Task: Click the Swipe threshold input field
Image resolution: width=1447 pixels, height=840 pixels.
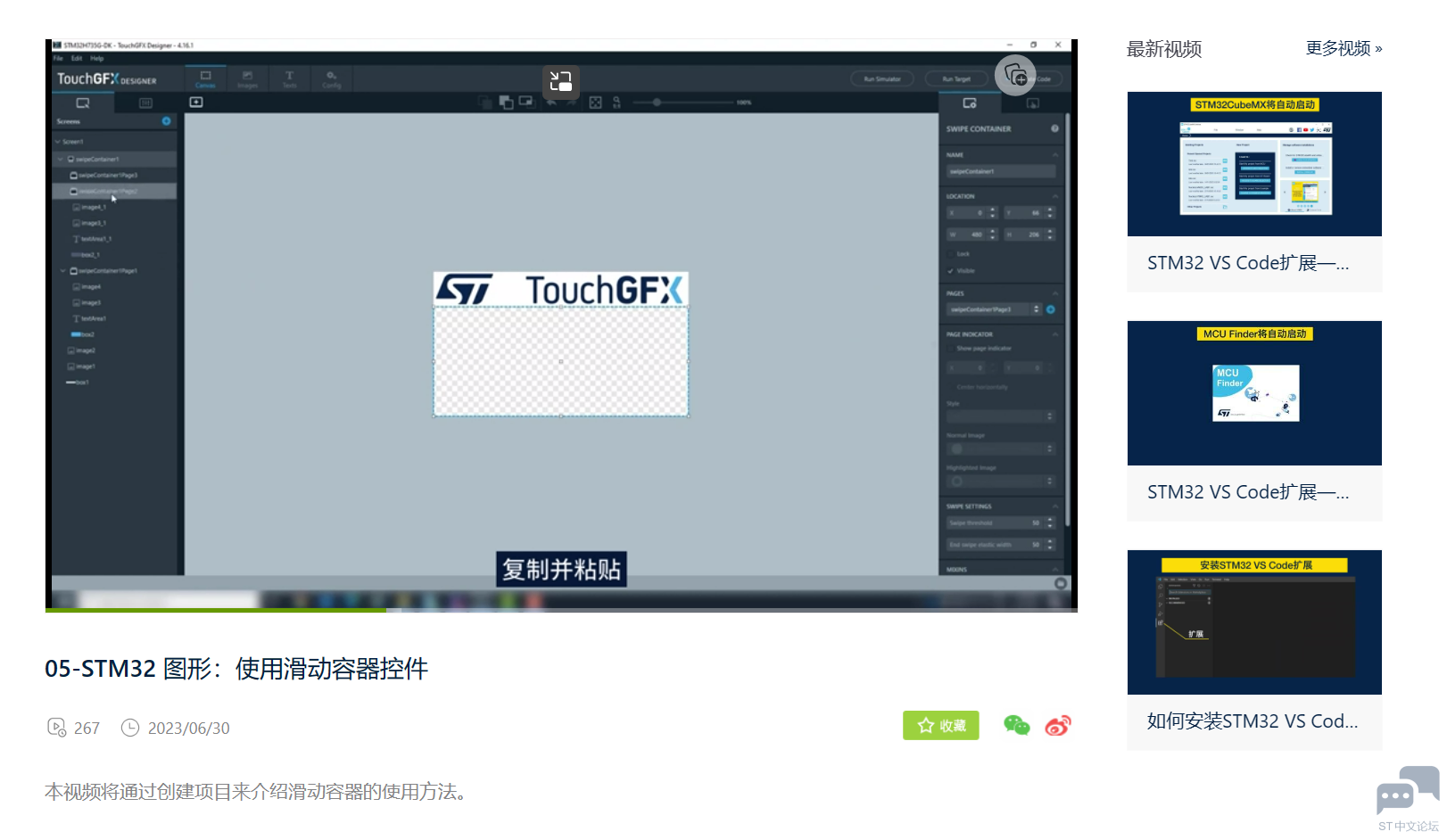Action: coord(1001,523)
